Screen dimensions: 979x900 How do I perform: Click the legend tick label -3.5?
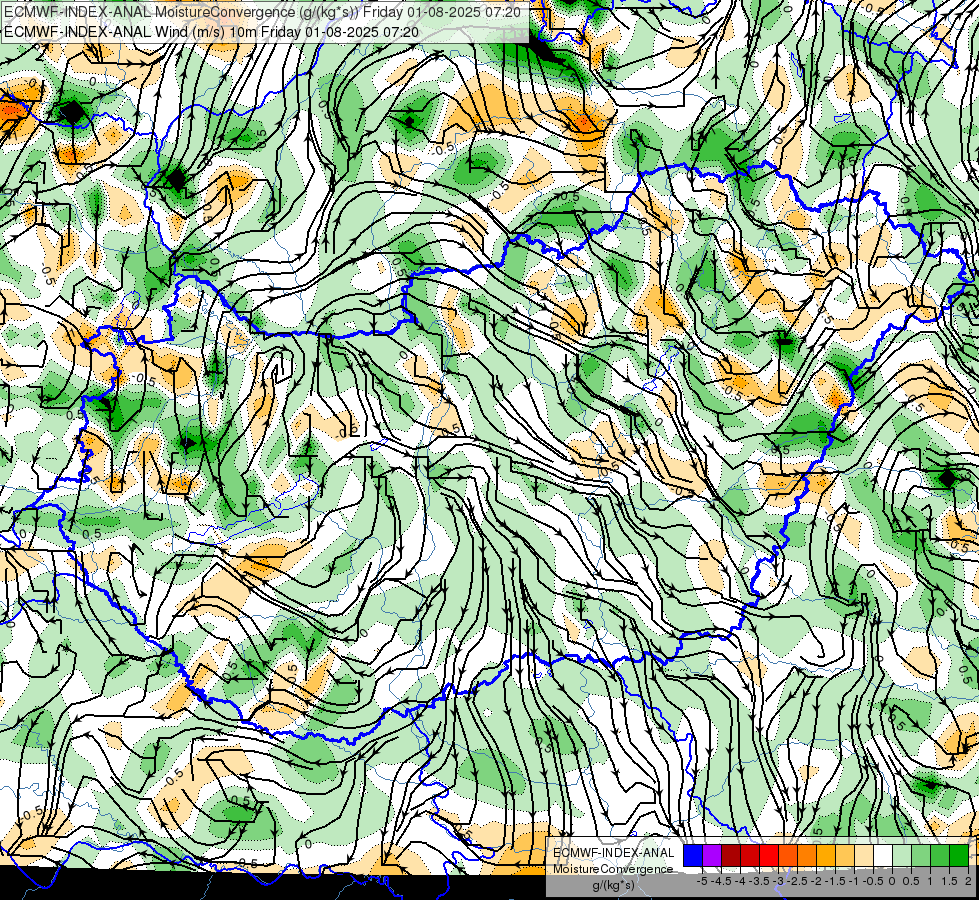[x=760, y=881]
